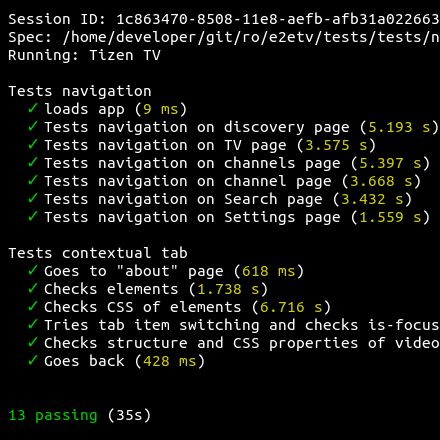
Task: Click the checkmark beside Search page test
Action: [x=33, y=198]
